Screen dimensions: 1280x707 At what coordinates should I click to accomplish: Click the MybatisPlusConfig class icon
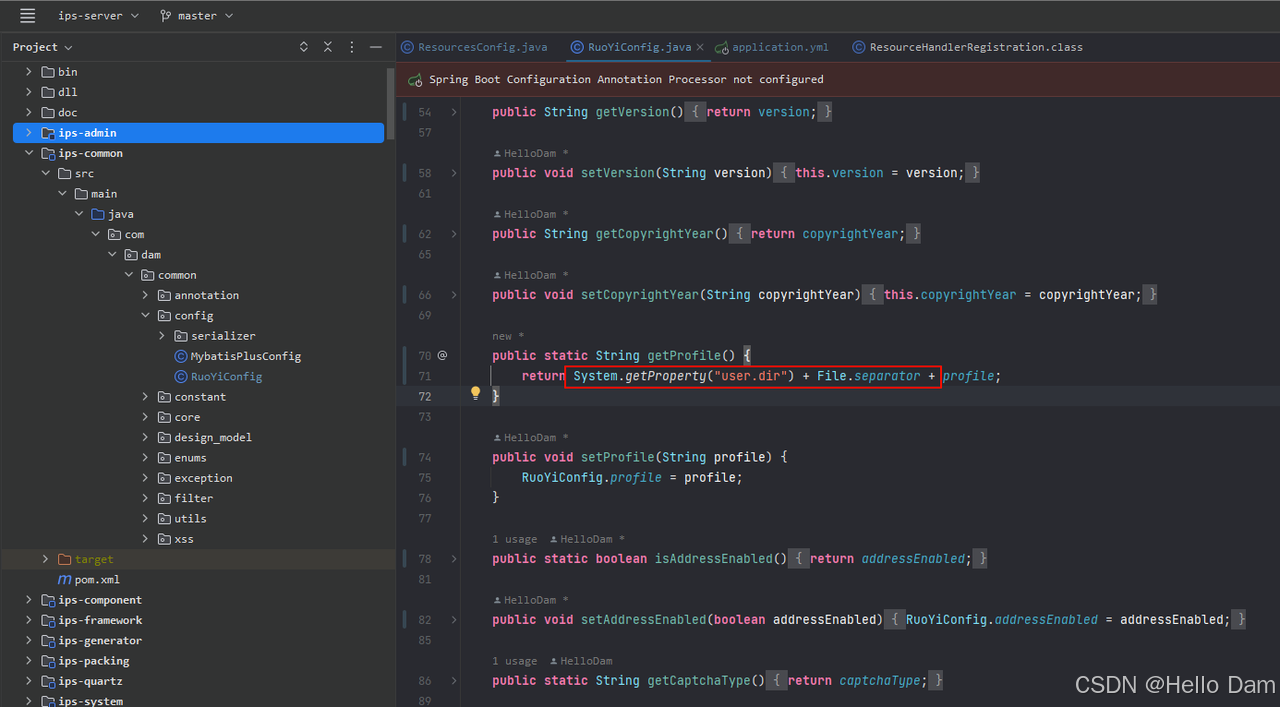pyautogui.click(x=181, y=356)
